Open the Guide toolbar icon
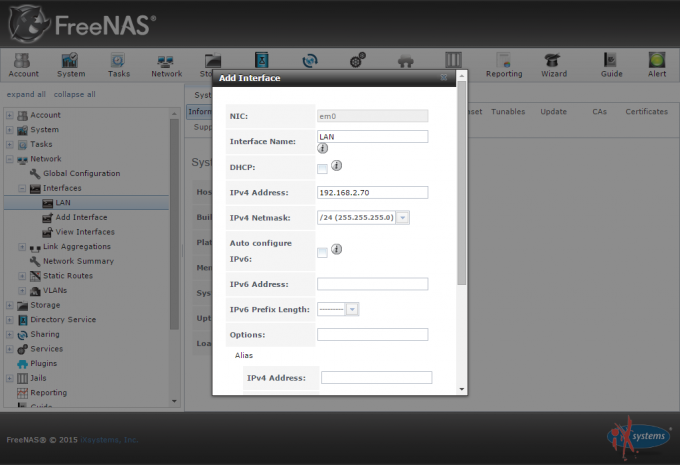This screenshot has width=680, height=465. click(x=610, y=64)
